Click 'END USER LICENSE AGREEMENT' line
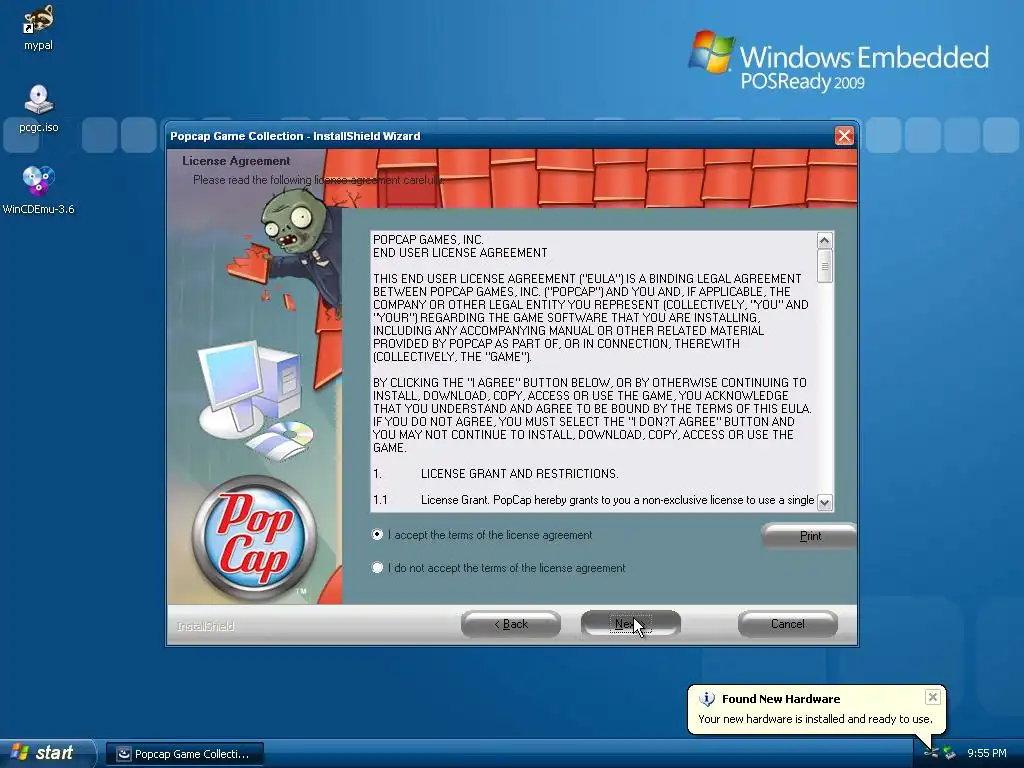The width and height of the screenshot is (1024, 768). (460, 253)
